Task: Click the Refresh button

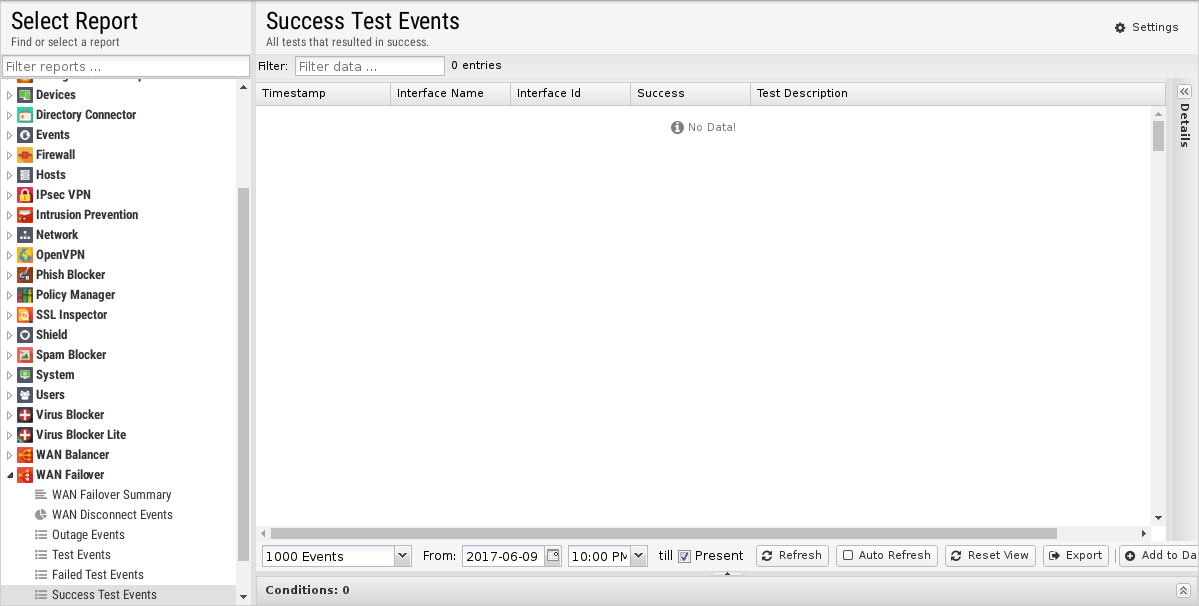Action: pyautogui.click(x=792, y=556)
